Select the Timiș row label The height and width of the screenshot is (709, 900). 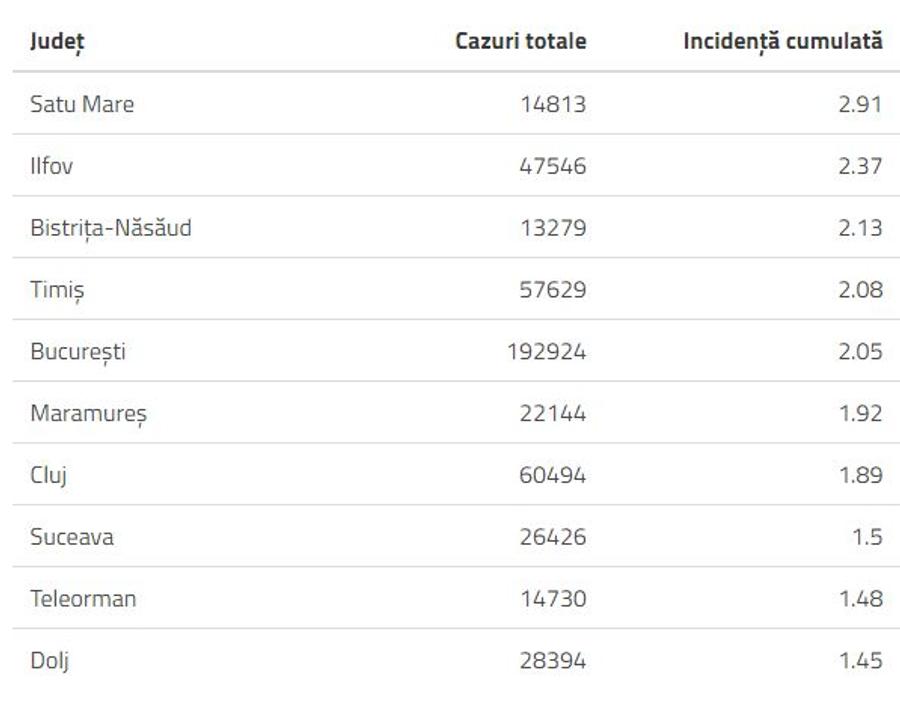coord(57,290)
